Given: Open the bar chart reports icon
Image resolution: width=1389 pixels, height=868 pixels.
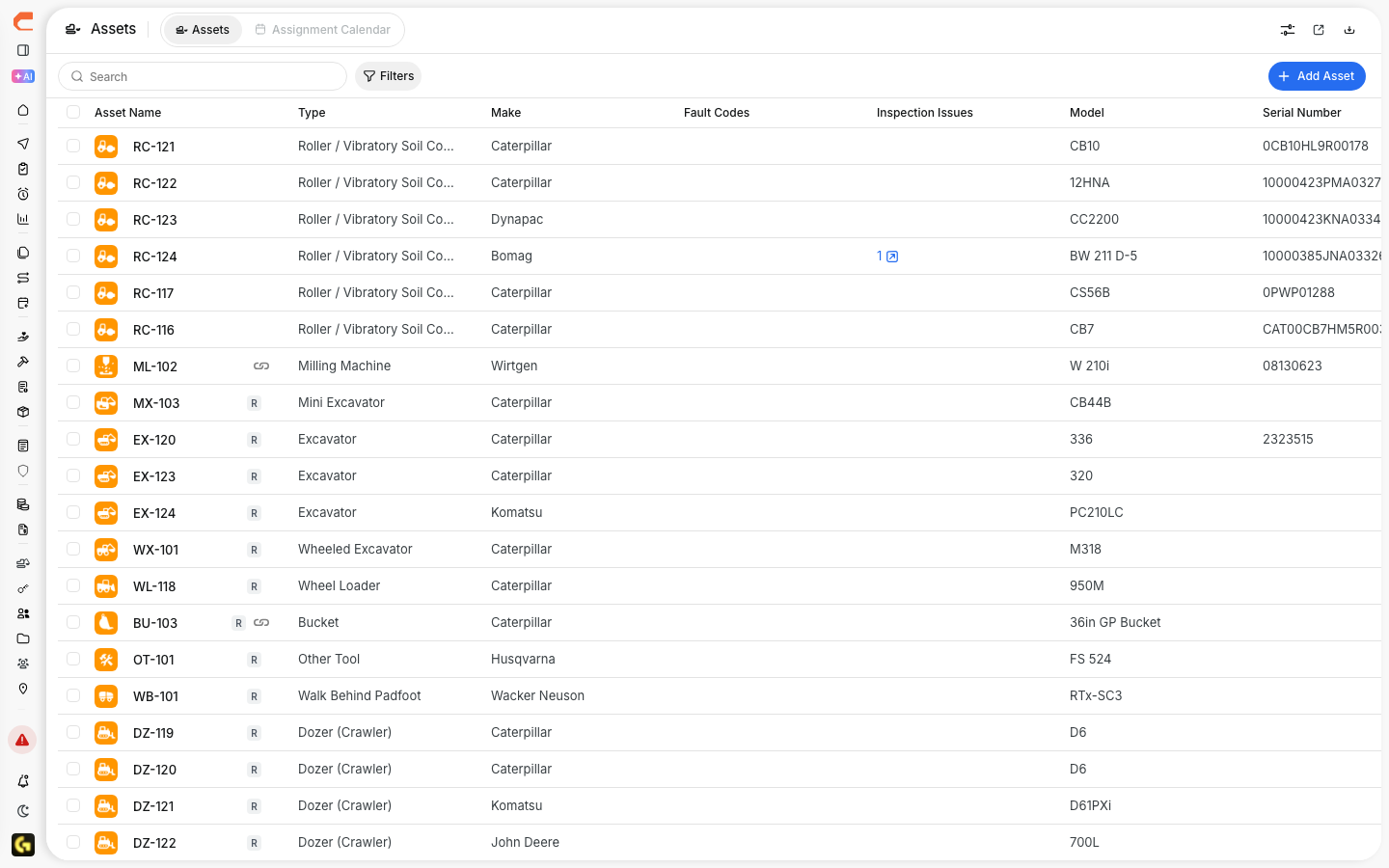Looking at the screenshot, I should tap(23, 219).
